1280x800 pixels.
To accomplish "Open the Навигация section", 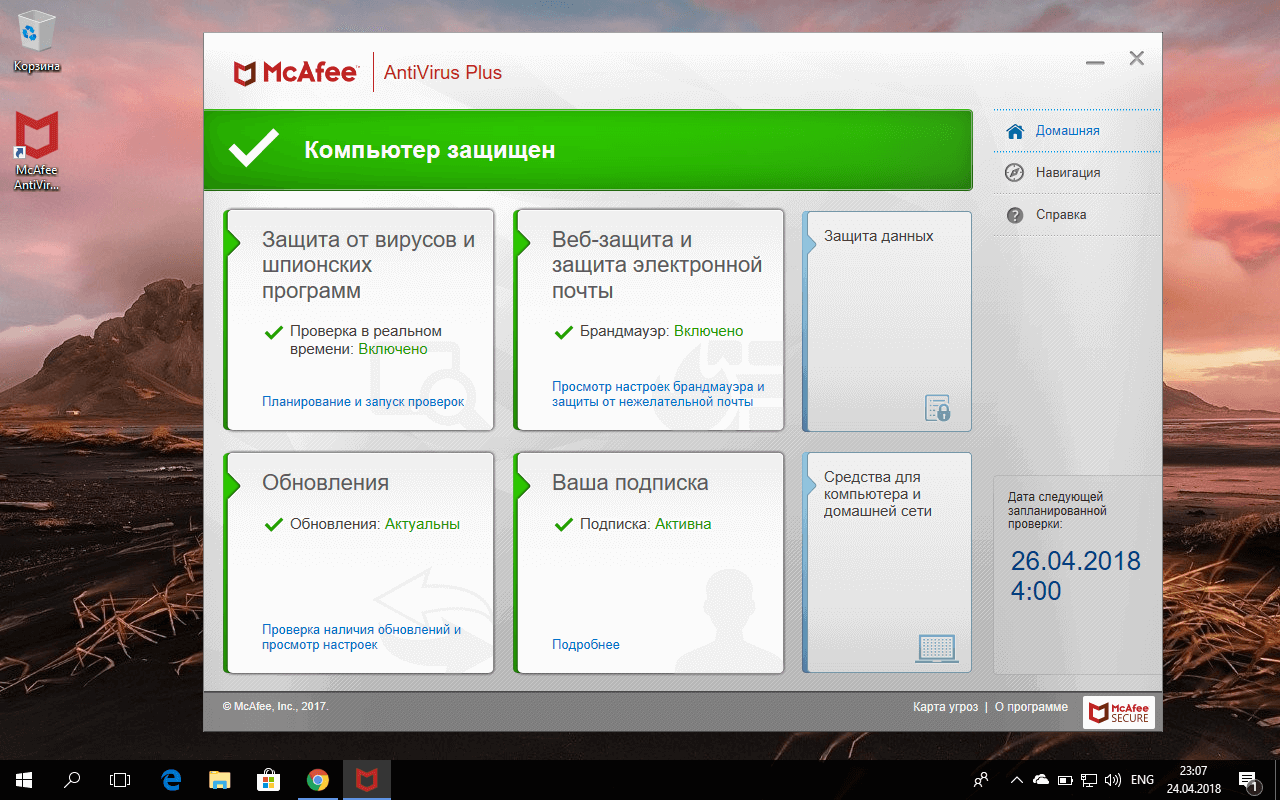I will click(1078, 173).
